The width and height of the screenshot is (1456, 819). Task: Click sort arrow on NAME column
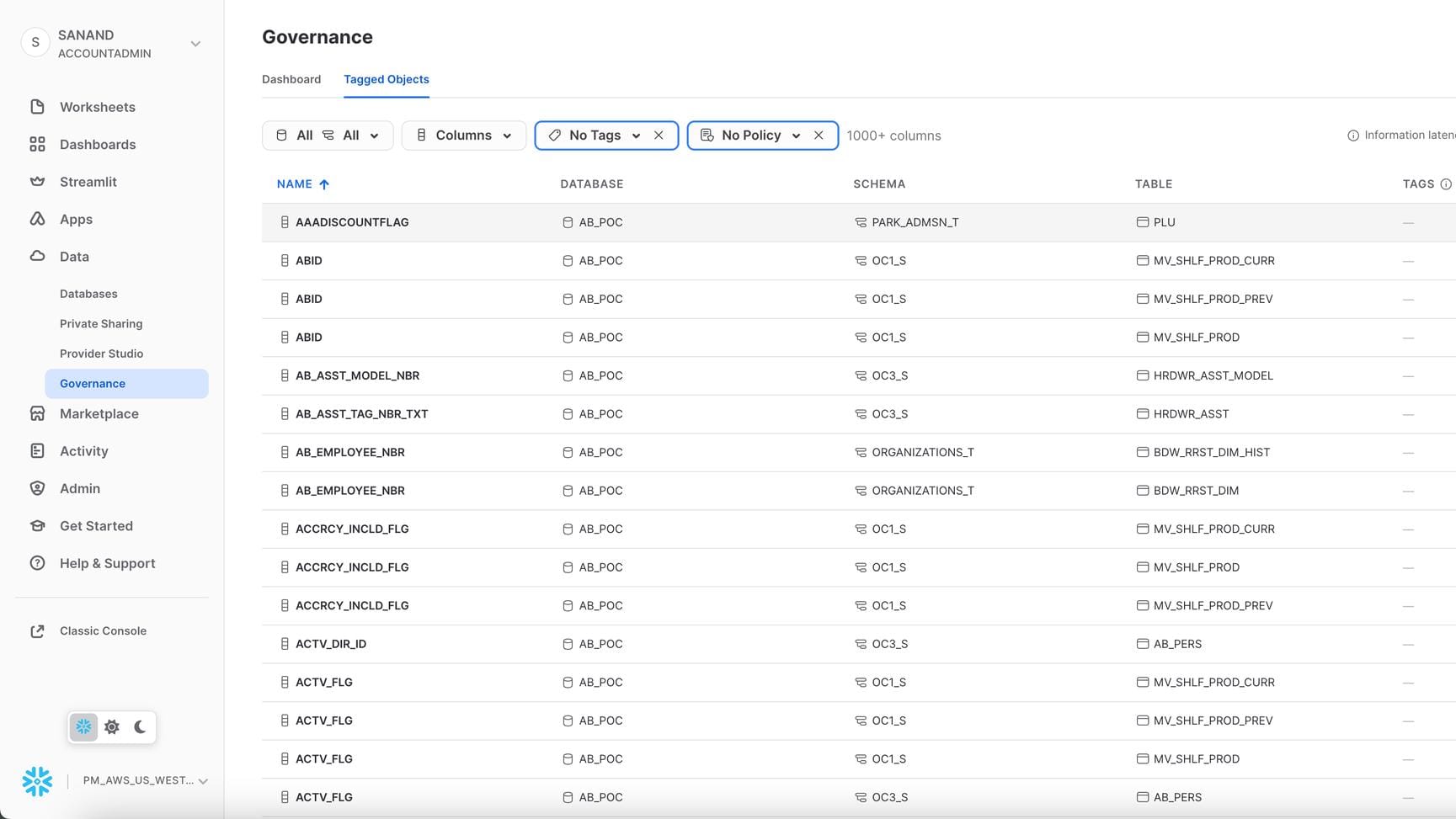tap(324, 184)
